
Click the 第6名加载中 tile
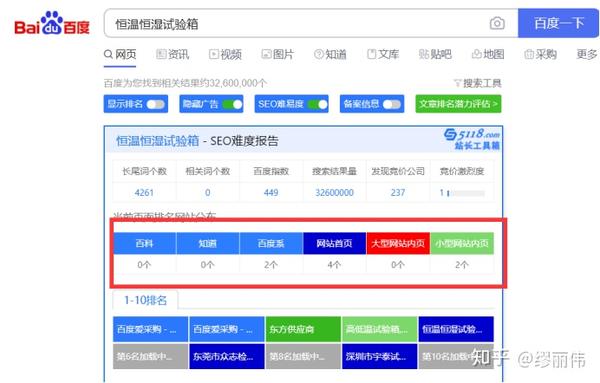coord(150,356)
